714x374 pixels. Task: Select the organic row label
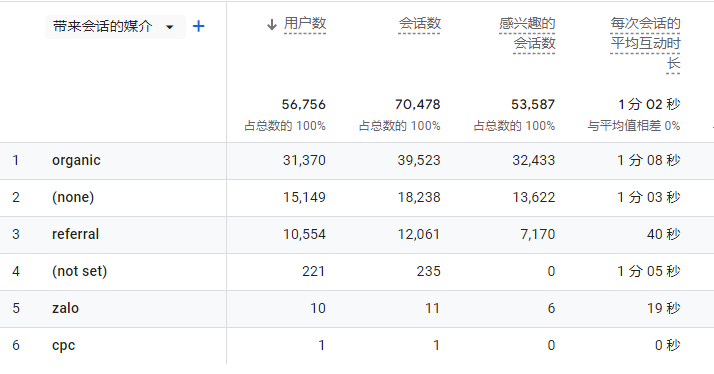[76, 160]
